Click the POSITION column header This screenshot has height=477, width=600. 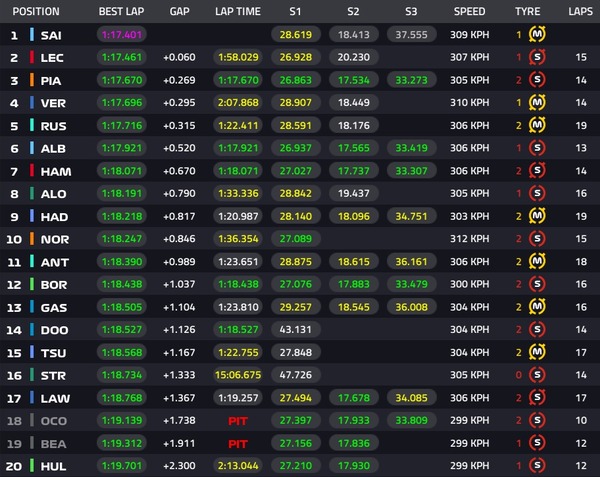(x=36, y=12)
